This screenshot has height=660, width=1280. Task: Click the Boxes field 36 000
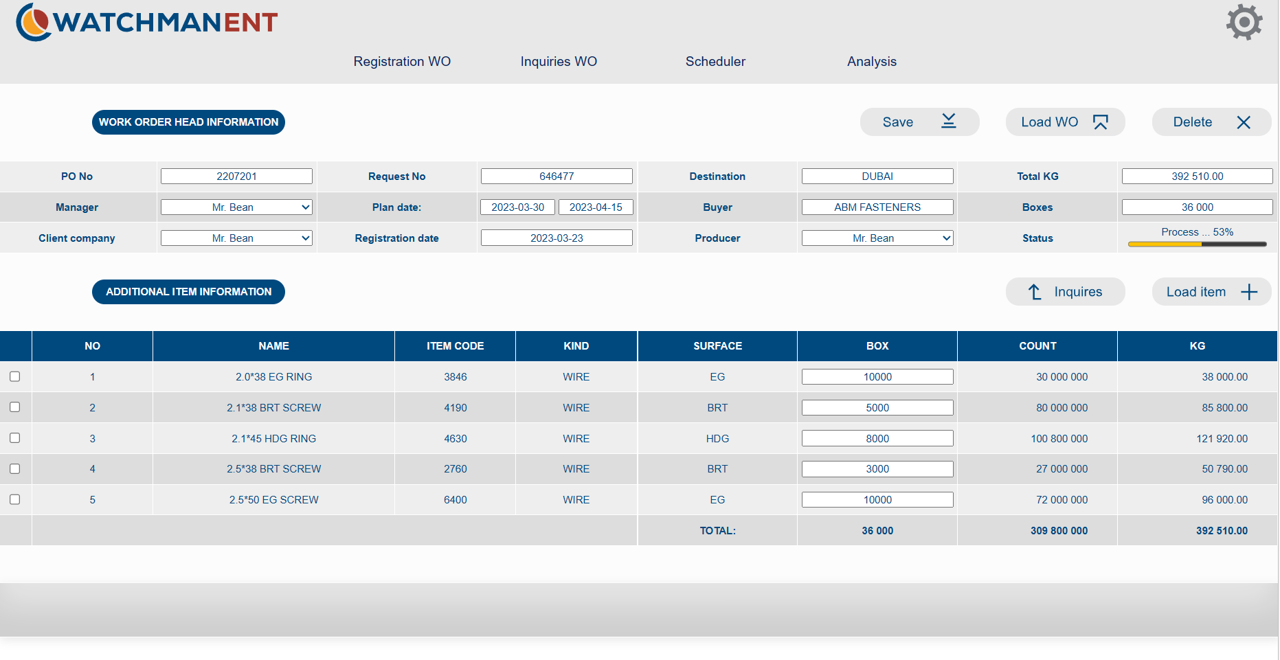[1197, 207]
